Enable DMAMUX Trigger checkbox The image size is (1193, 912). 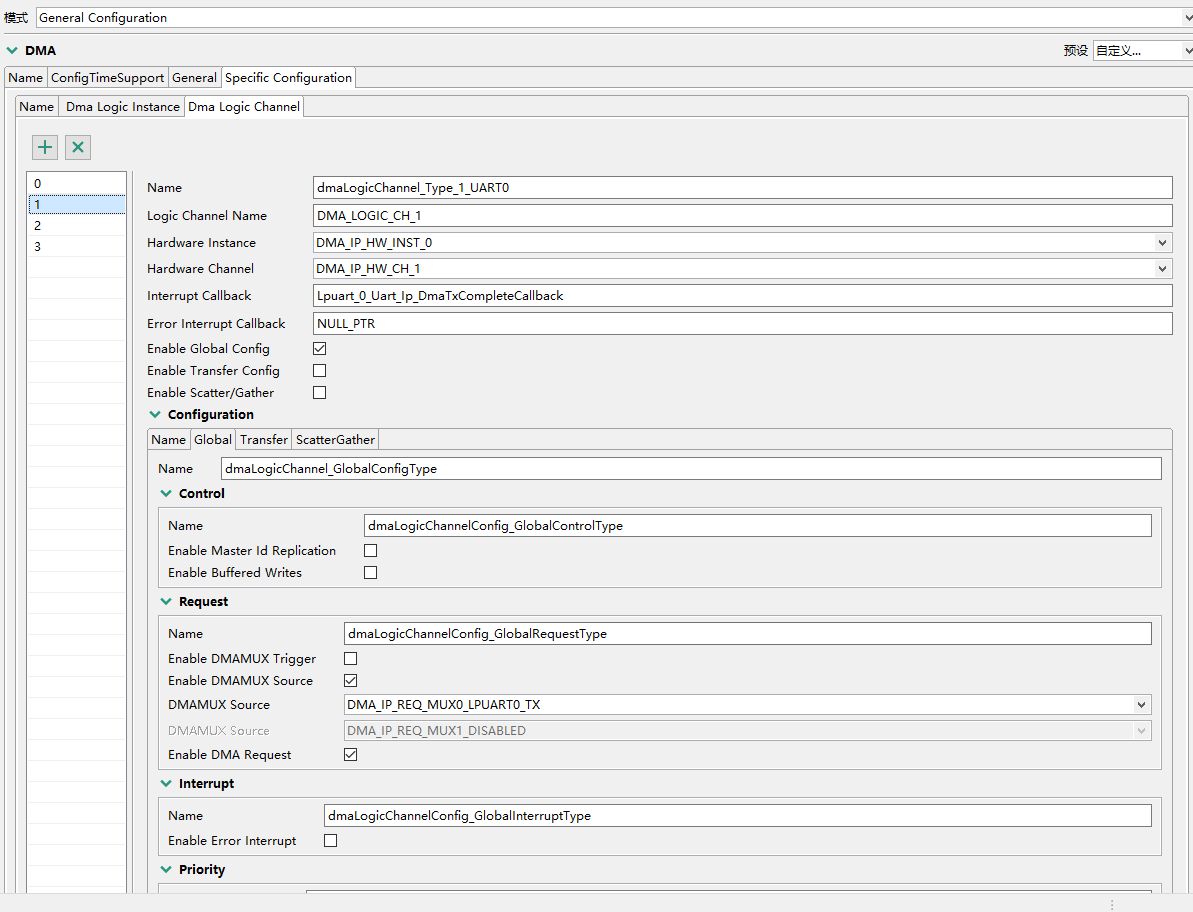coord(351,659)
